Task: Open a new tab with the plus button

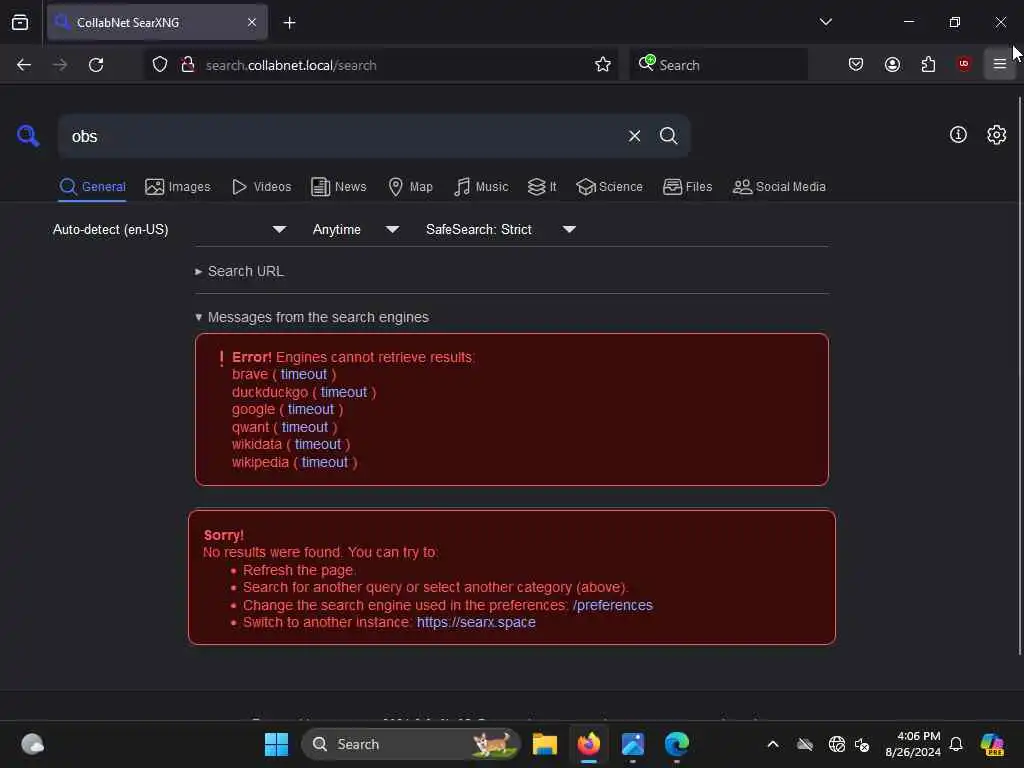Action: (289, 23)
